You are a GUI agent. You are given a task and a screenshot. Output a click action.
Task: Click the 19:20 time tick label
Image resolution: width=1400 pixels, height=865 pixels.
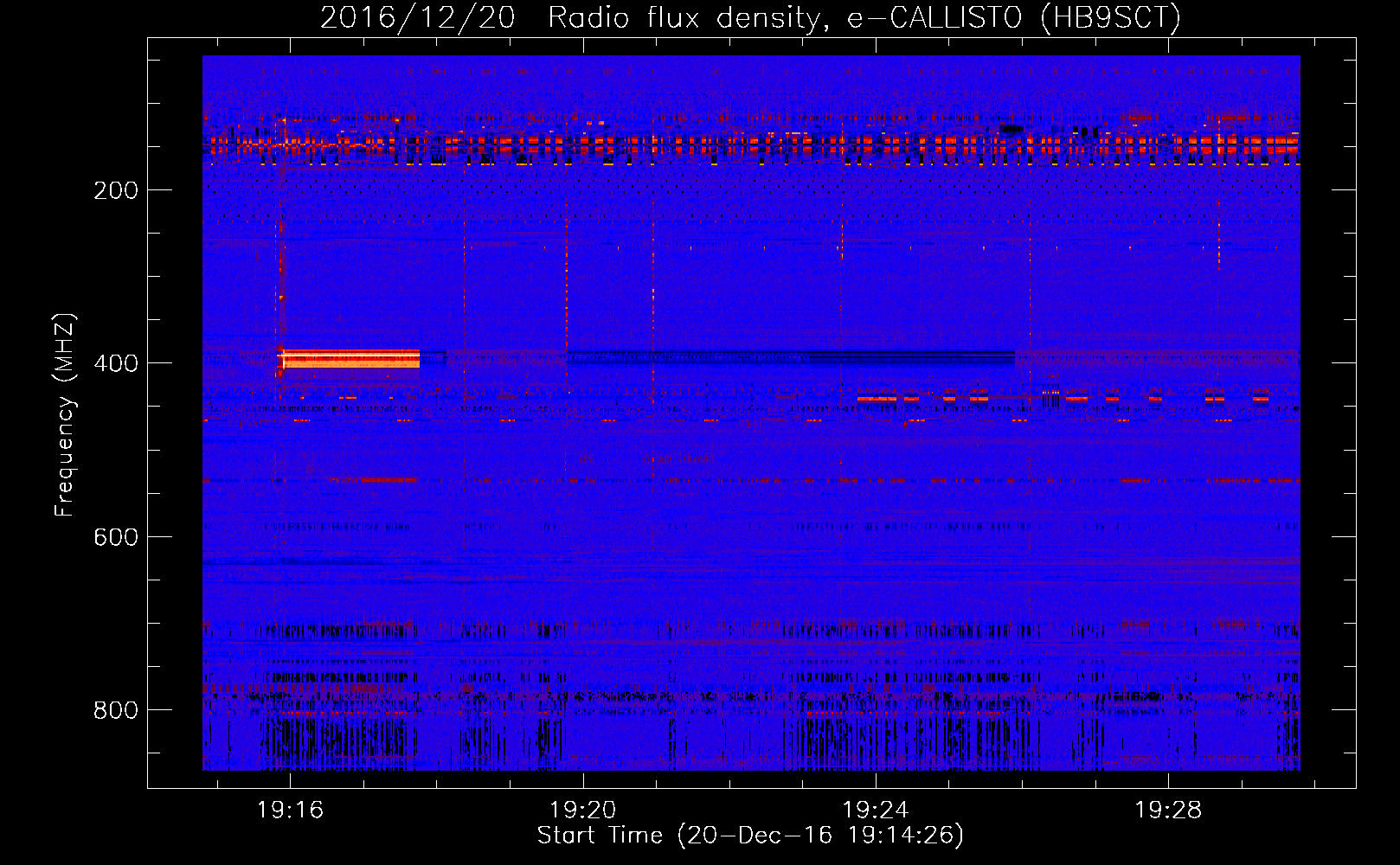(x=582, y=810)
